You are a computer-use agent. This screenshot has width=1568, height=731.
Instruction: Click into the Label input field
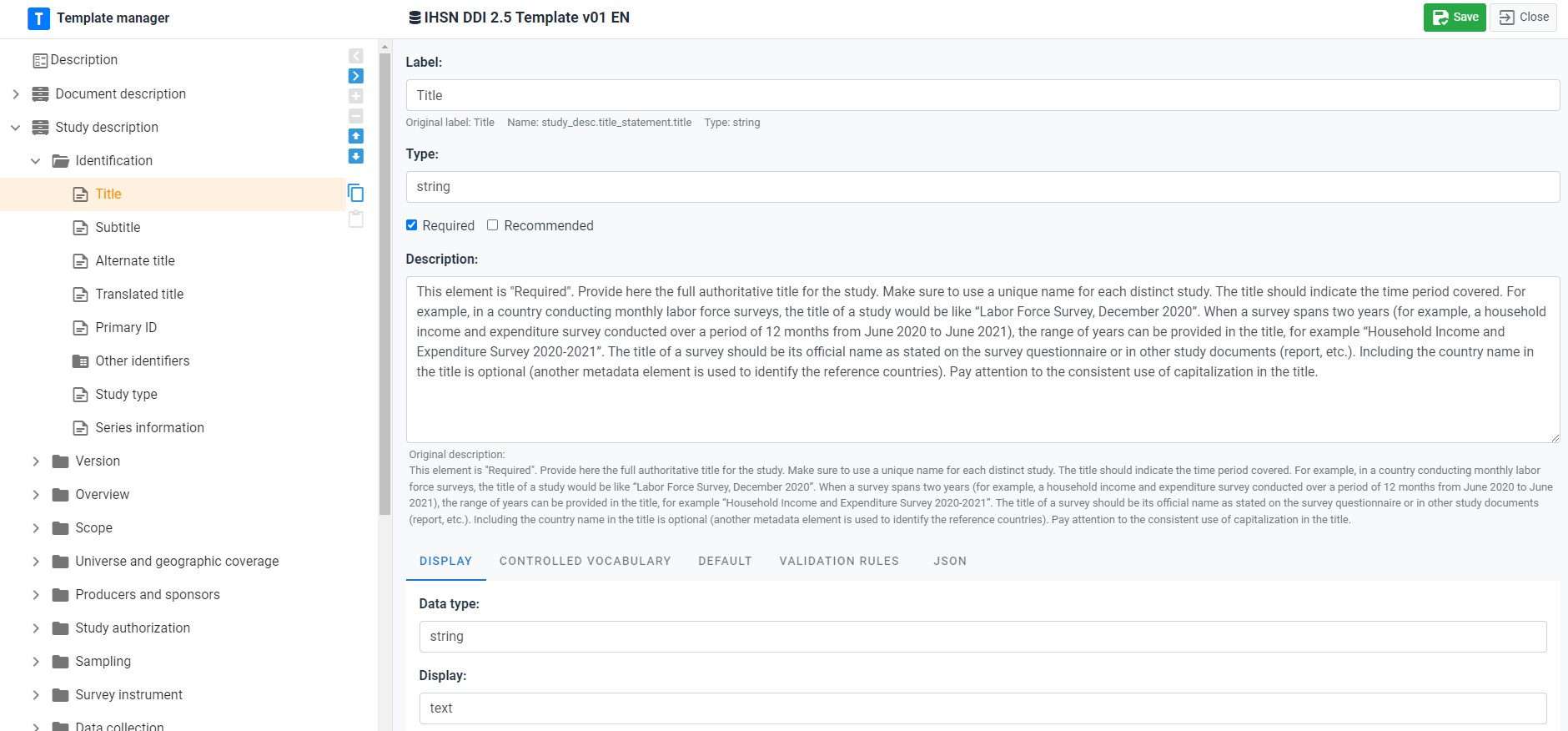(982, 95)
